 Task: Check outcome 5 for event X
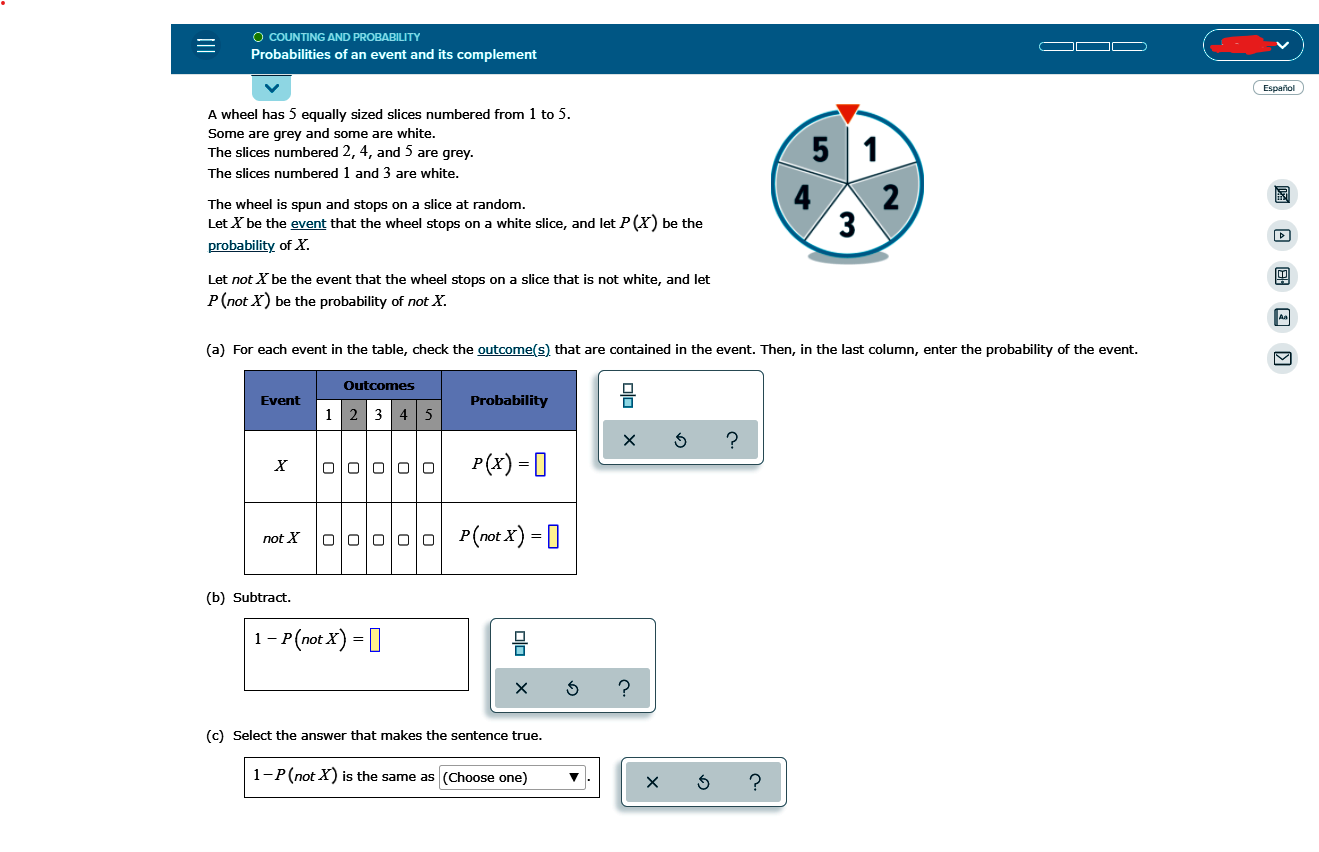428,466
